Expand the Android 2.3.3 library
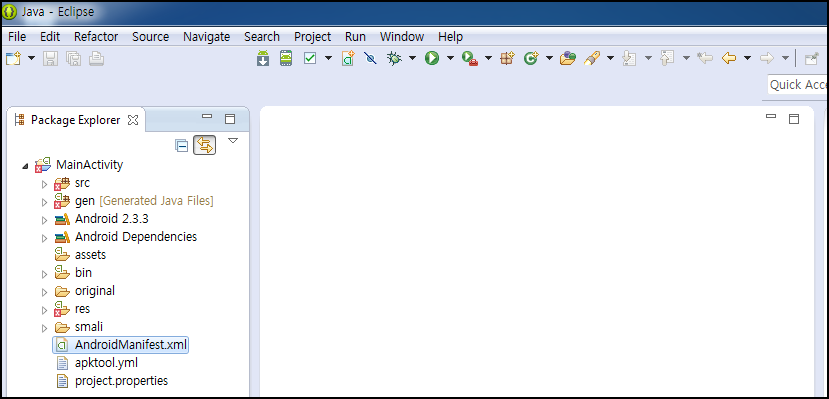Screen dimensions: 829x399 point(44,220)
